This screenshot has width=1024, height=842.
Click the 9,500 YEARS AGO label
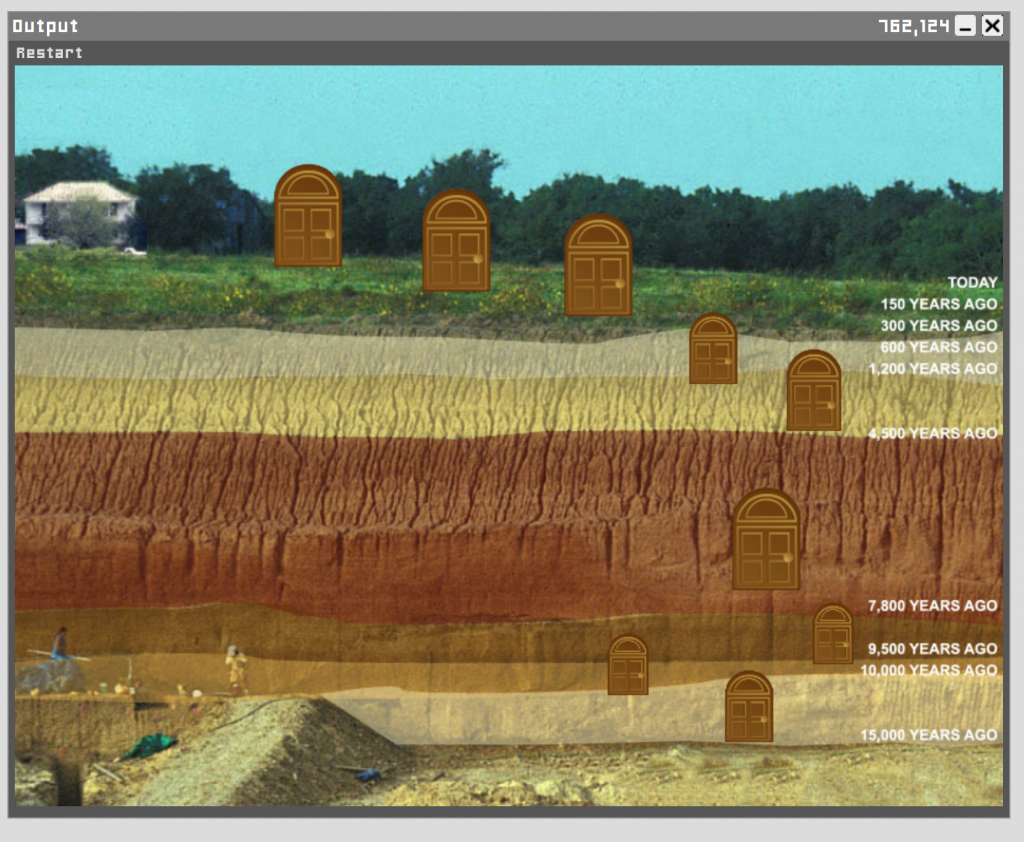click(933, 649)
